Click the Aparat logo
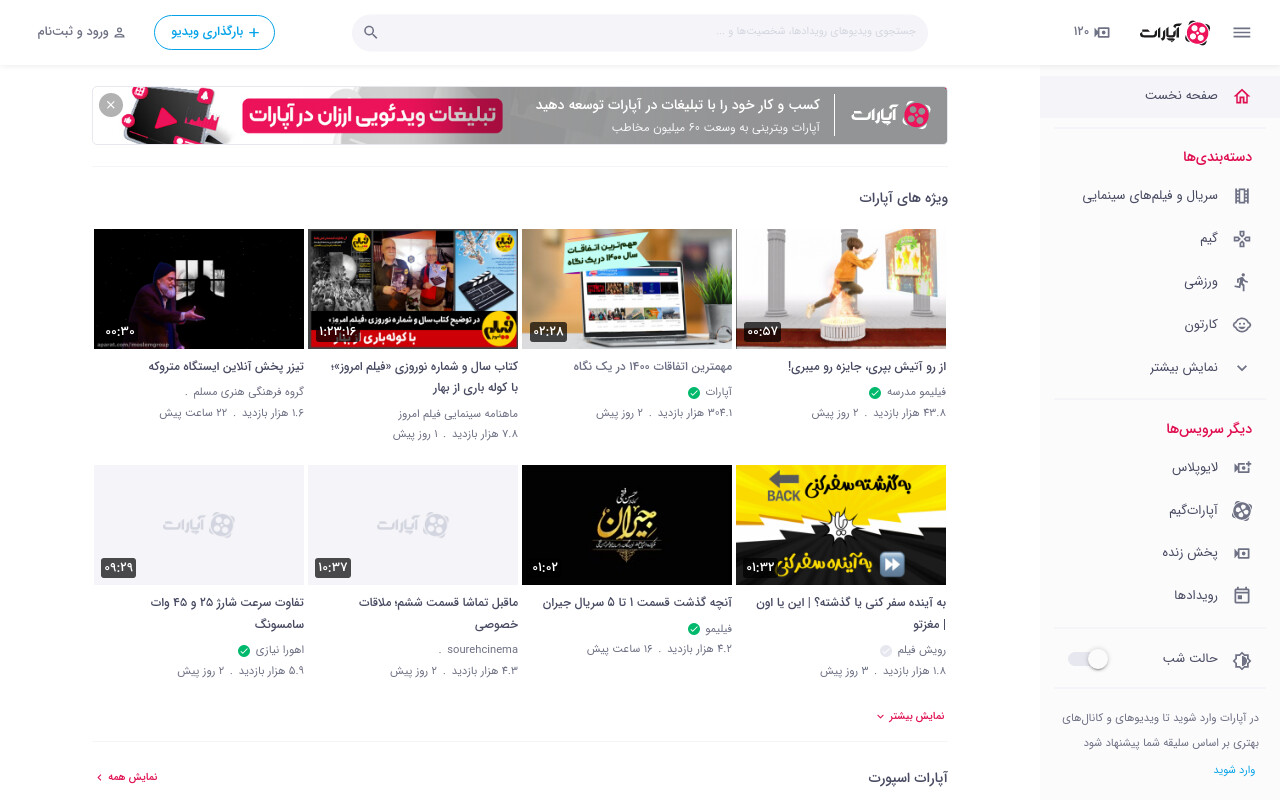 pos(1175,33)
